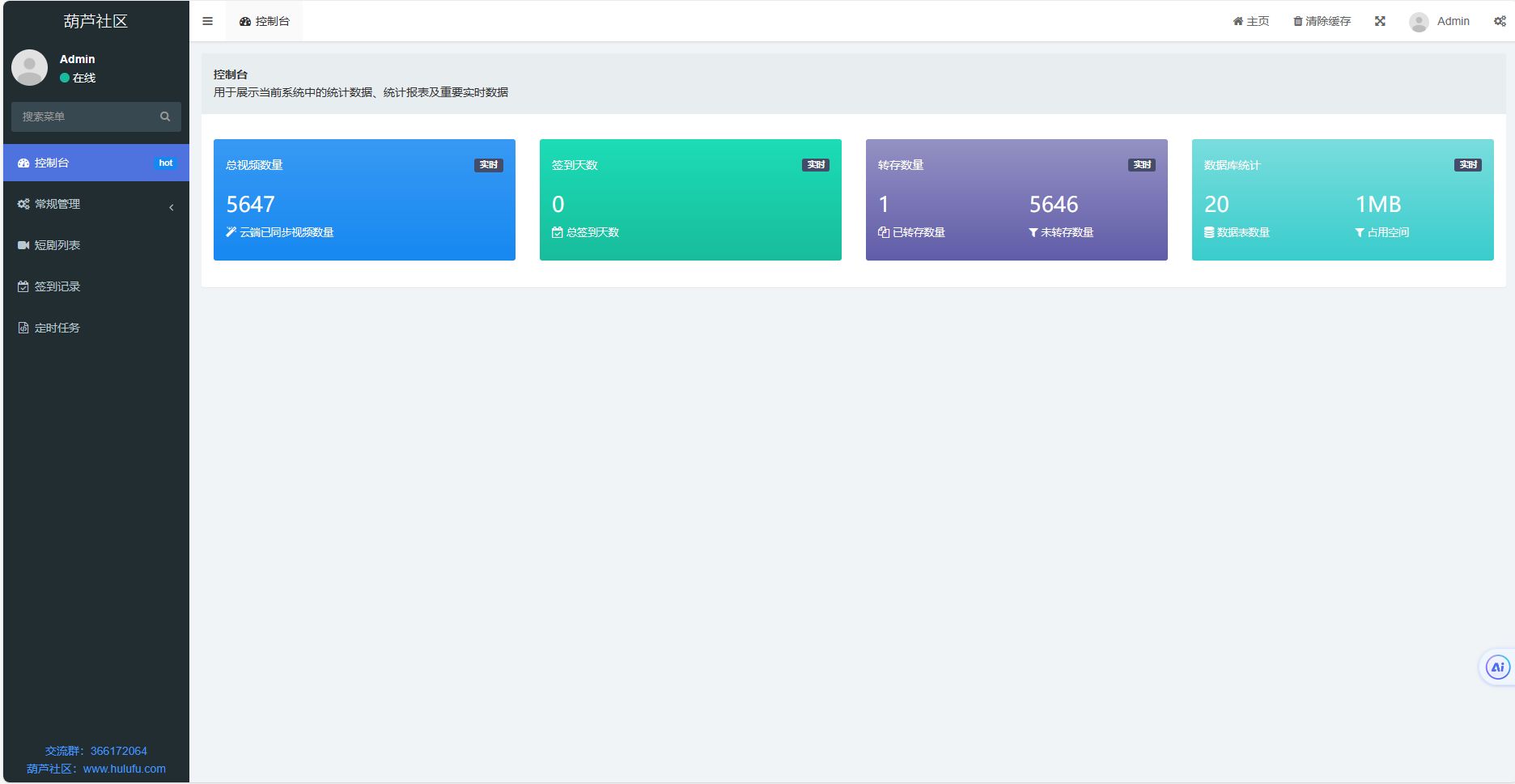
Task: Open 签到记录 in the sidebar
Action: point(57,286)
